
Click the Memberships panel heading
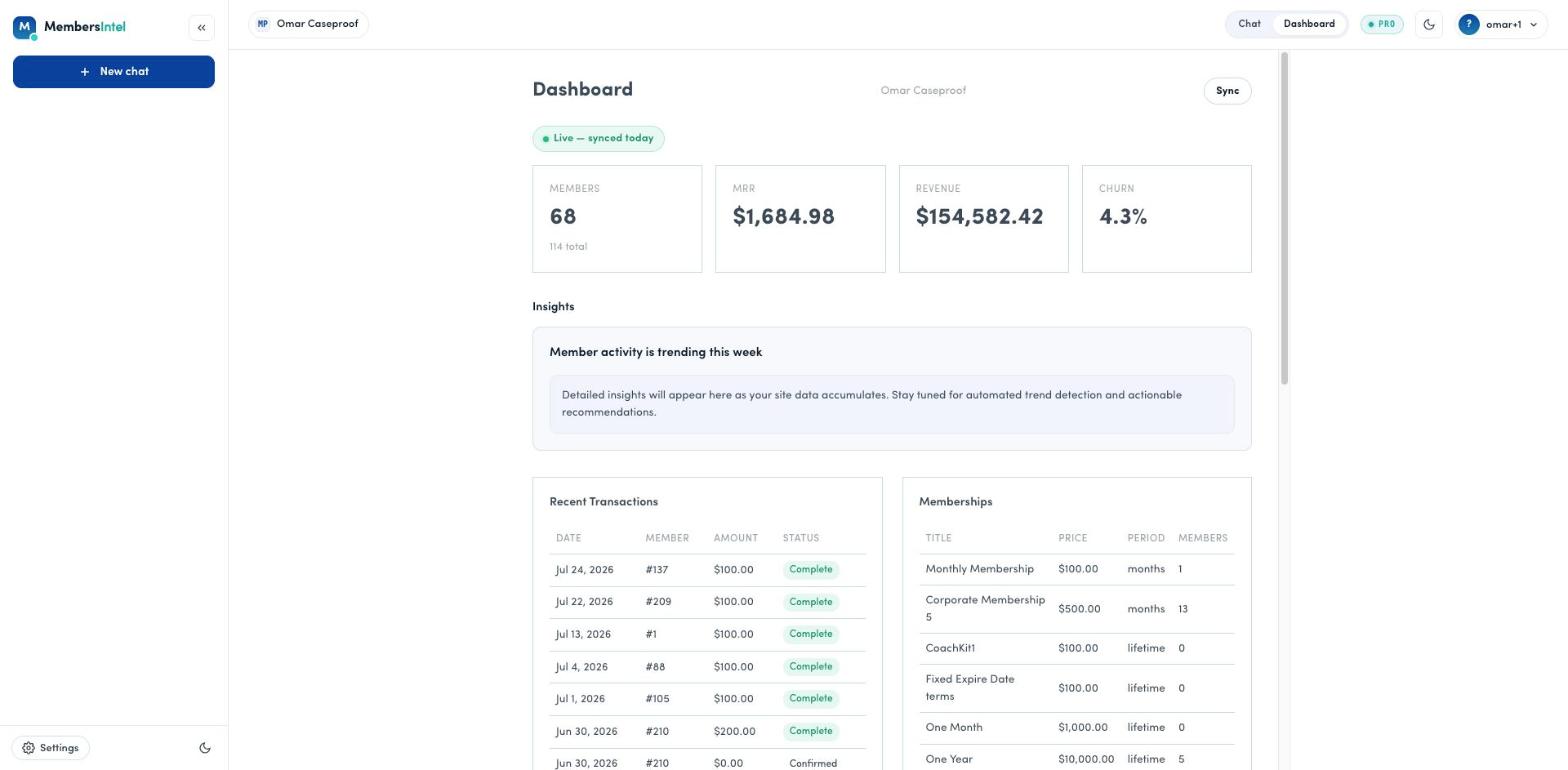point(956,502)
